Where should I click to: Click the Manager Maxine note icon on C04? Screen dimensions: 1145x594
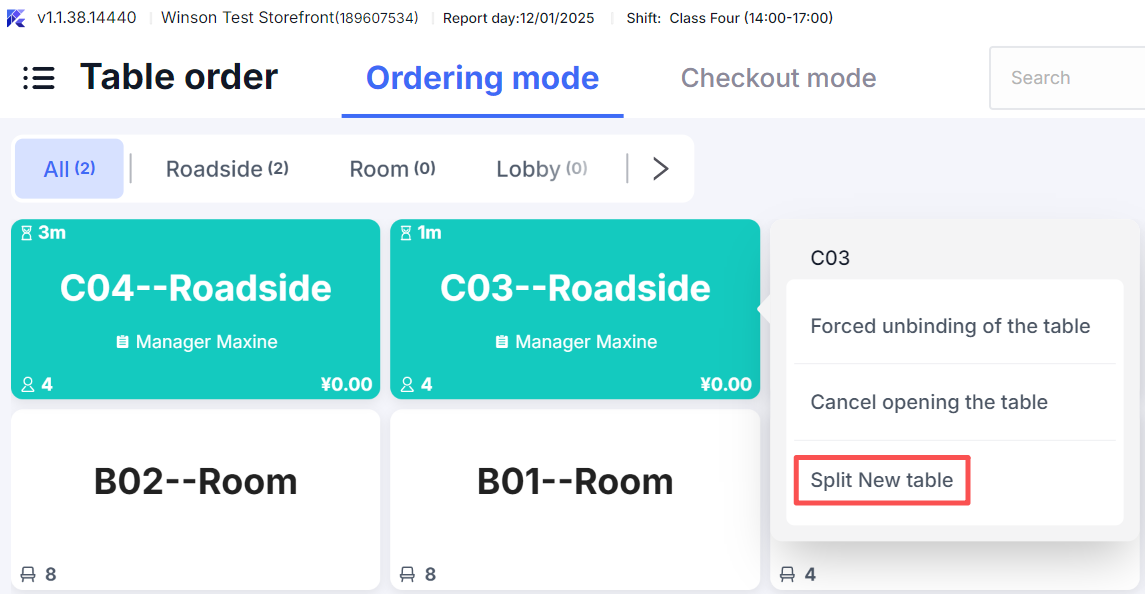[122, 342]
